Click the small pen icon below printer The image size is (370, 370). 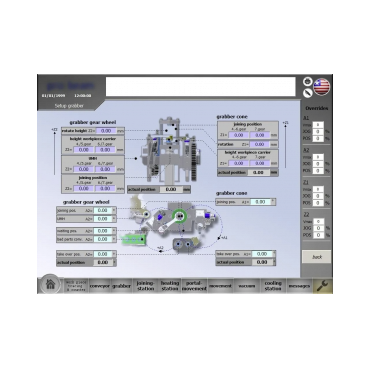click(307, 93)
